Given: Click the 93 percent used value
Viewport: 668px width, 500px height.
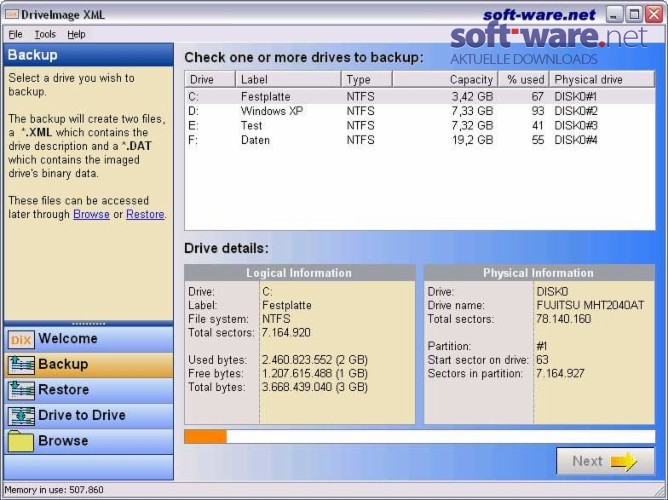Looking at the screenshot, I should (538, 111).
